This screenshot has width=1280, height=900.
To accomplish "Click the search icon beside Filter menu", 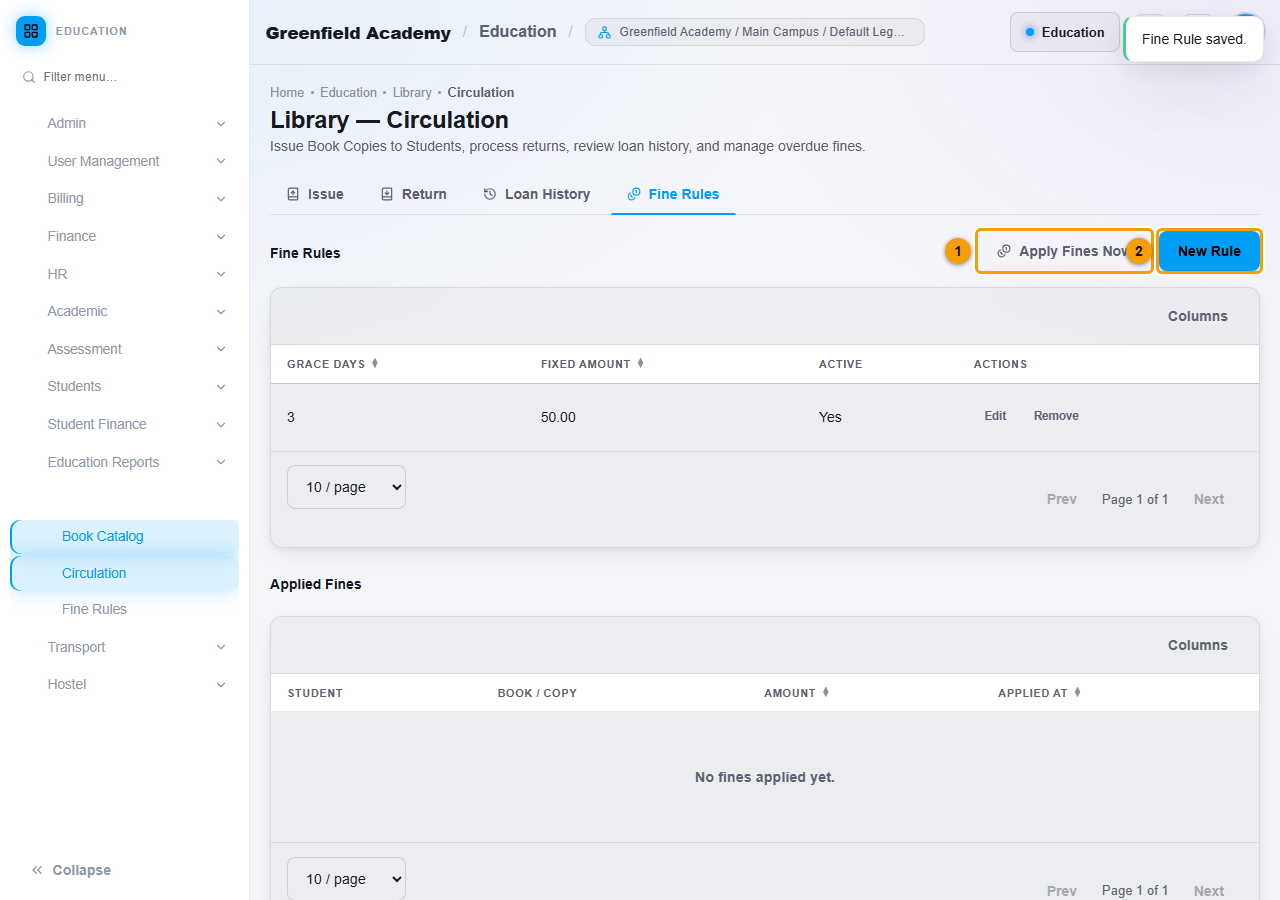I will [x=29, y=77].
